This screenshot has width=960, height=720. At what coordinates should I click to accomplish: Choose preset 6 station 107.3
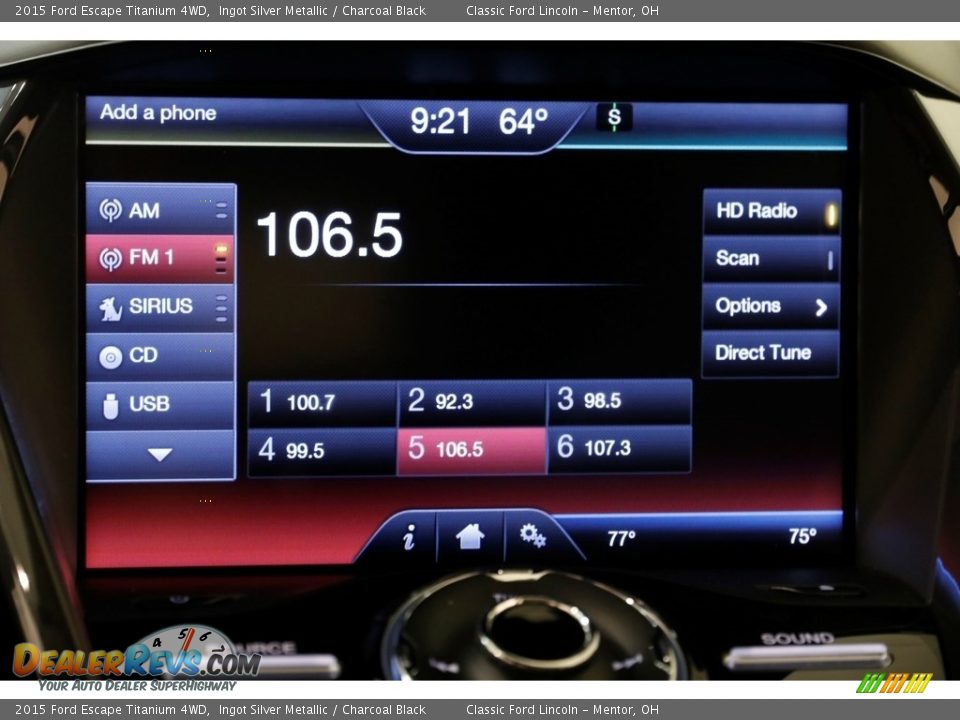click(x=619, y=449)
